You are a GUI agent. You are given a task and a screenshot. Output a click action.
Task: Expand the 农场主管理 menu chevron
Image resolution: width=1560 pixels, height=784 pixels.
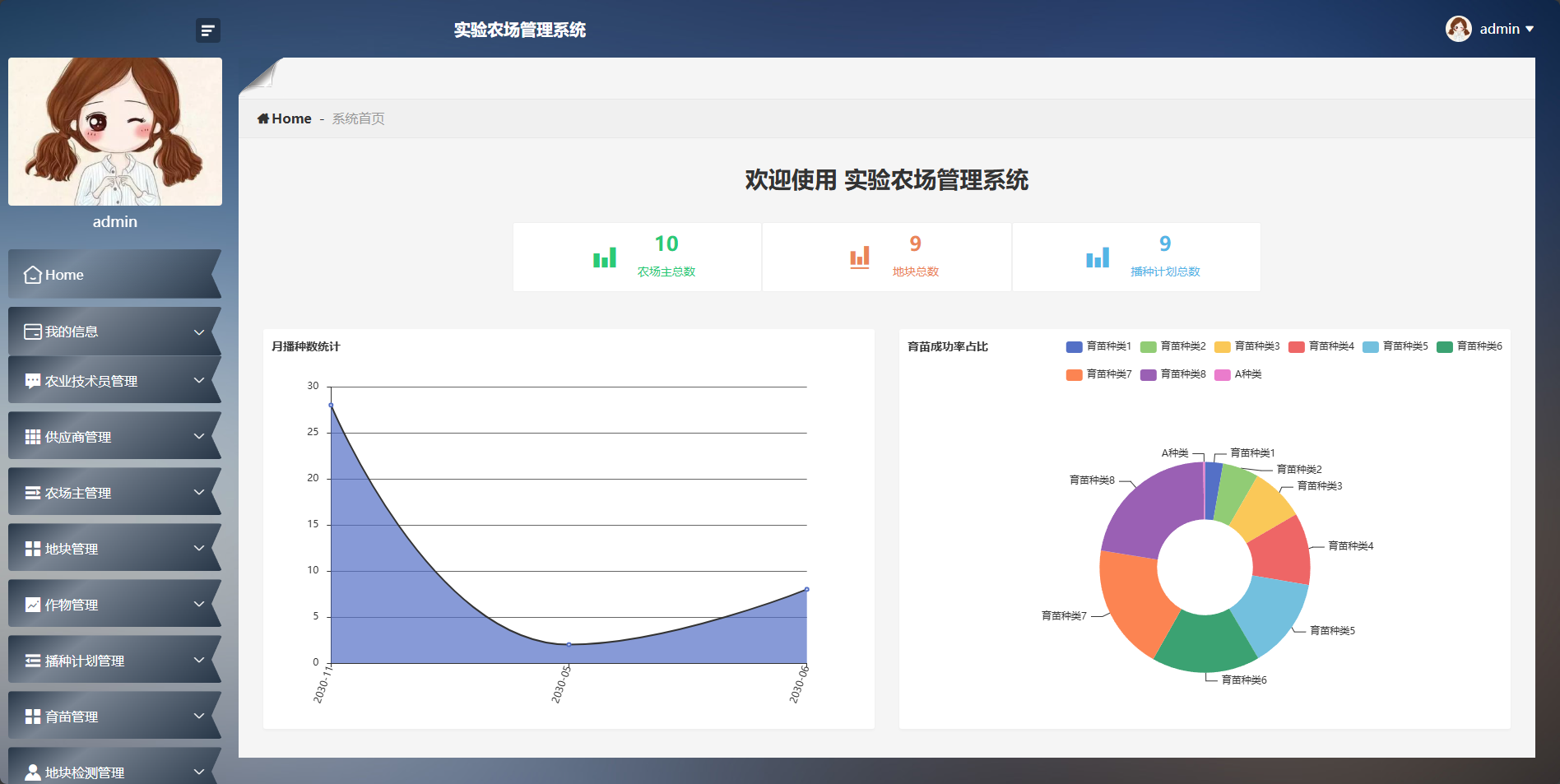coord(199,492)
